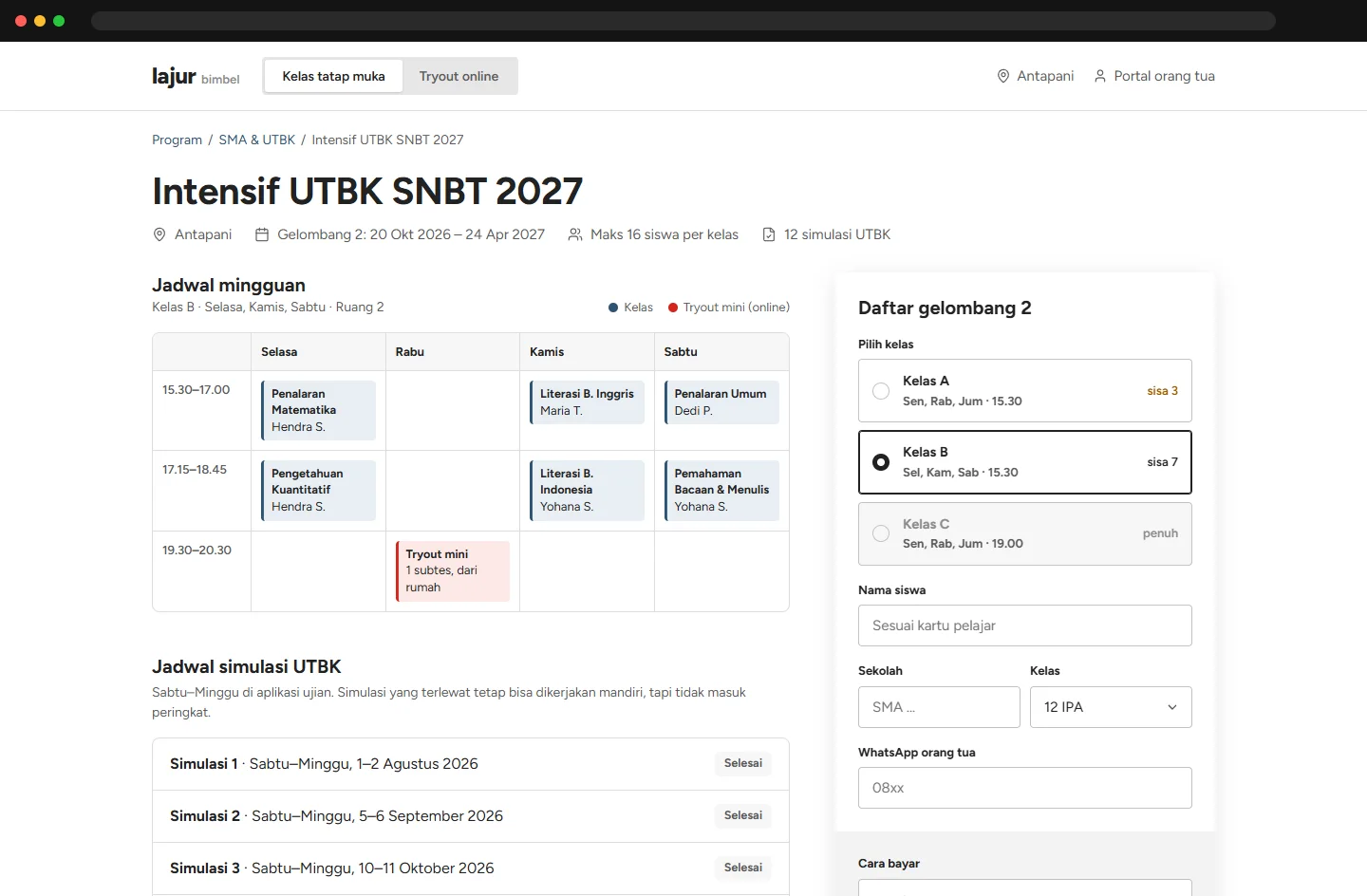Image resolution: width=1367 pixels, height=896 pixels.
Task: Click the Simulasi 3 row
Action: 471,868
